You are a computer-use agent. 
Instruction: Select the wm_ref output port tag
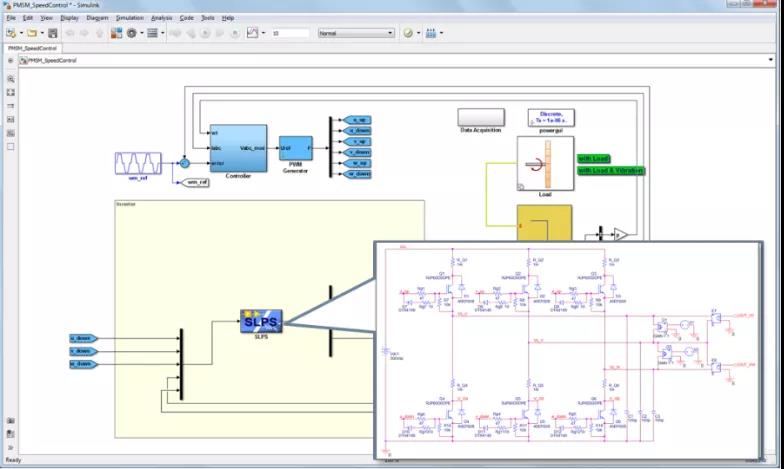[x=196, y=182]
